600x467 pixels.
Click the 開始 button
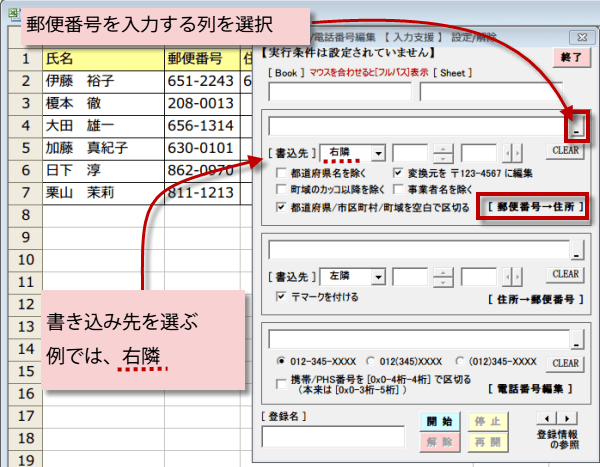440,421
